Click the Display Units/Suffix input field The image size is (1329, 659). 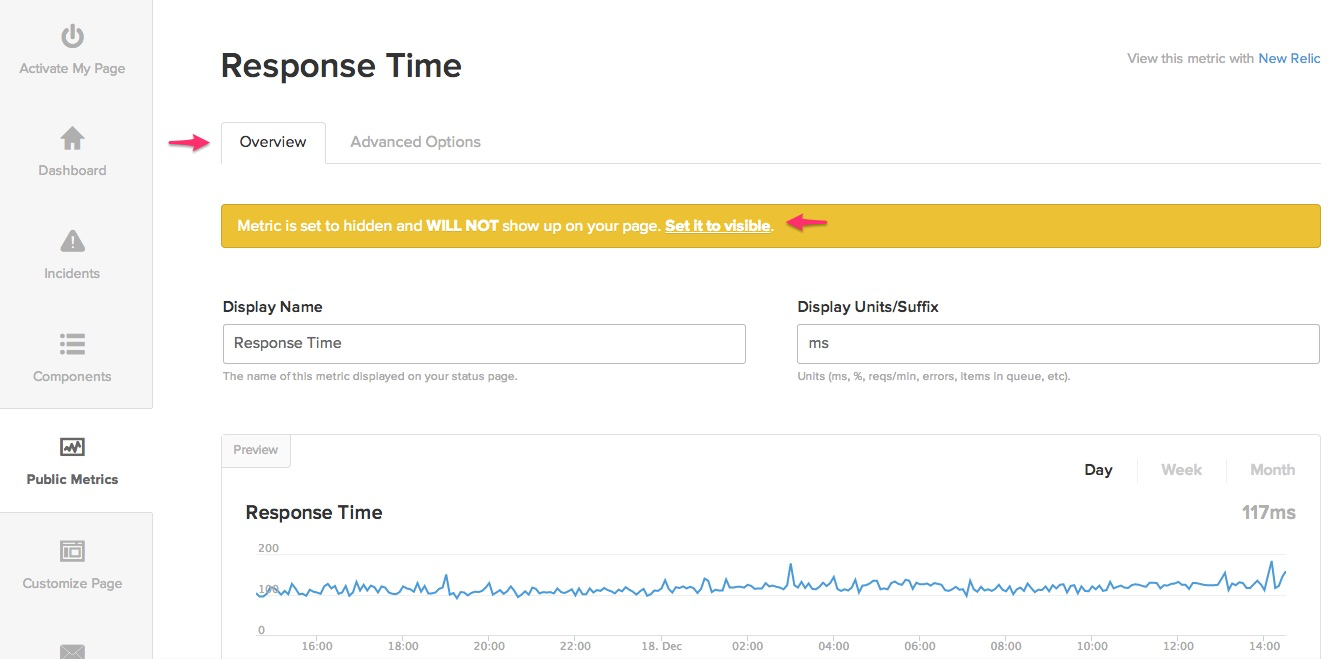click(x=1058, y=343)
